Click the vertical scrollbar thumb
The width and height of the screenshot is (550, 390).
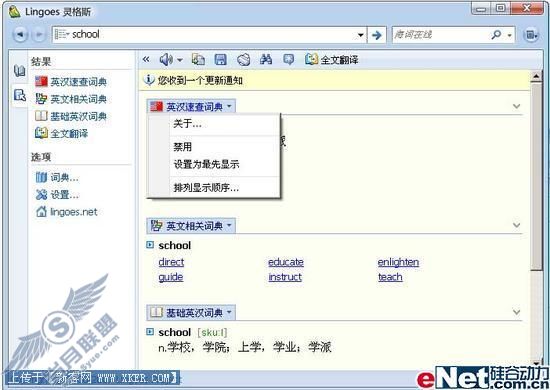pos(536,175)
